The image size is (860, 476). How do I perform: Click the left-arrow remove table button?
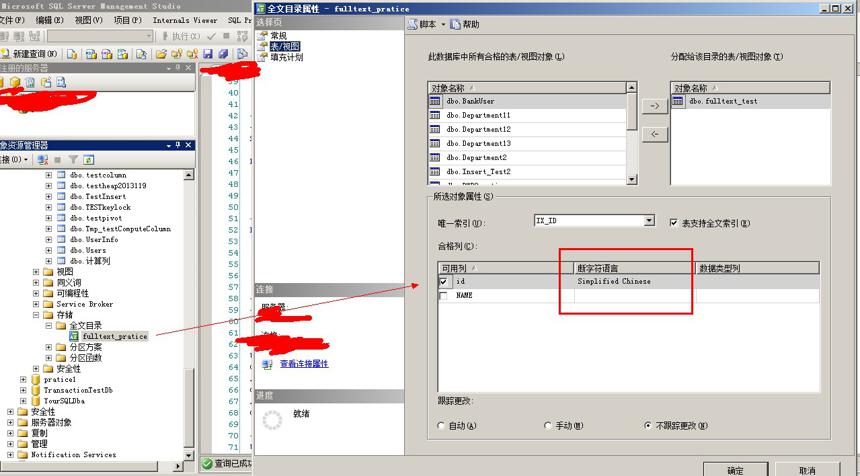[x=654, y=134]
